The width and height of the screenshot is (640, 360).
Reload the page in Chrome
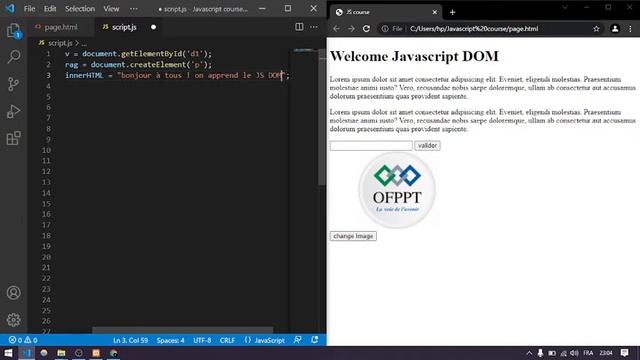(366, 29)
